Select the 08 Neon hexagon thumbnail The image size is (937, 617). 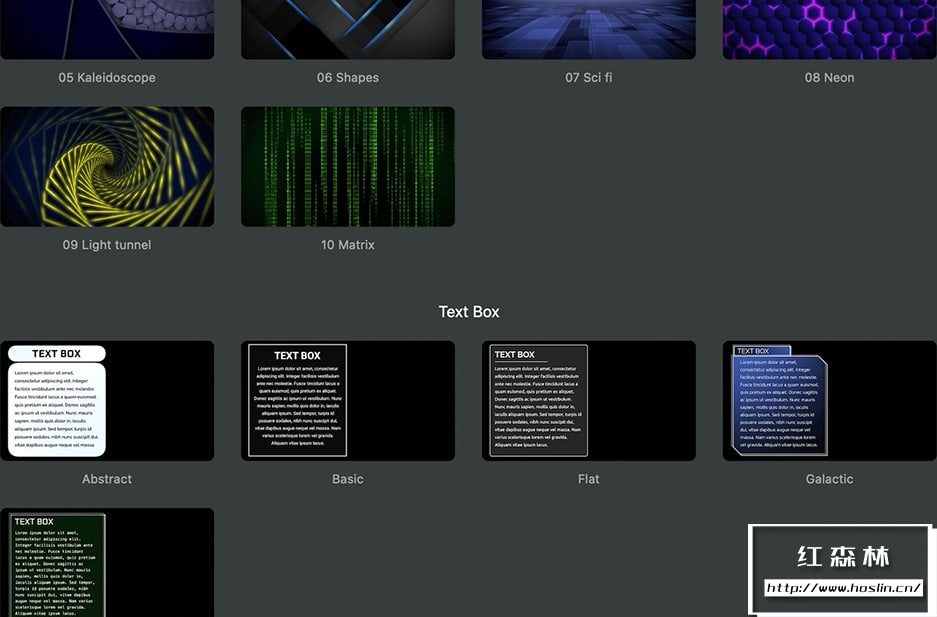(x=829, y=29)
